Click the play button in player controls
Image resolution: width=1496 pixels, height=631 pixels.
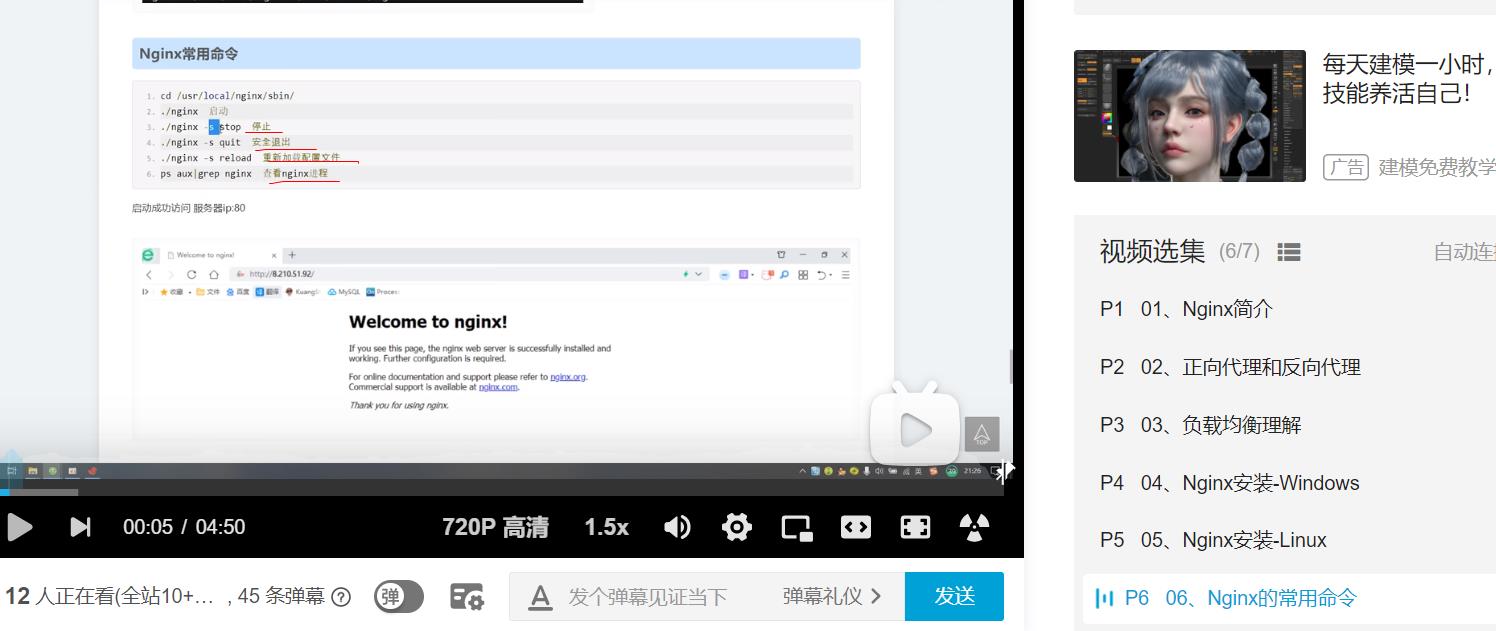tap(19, 527)
